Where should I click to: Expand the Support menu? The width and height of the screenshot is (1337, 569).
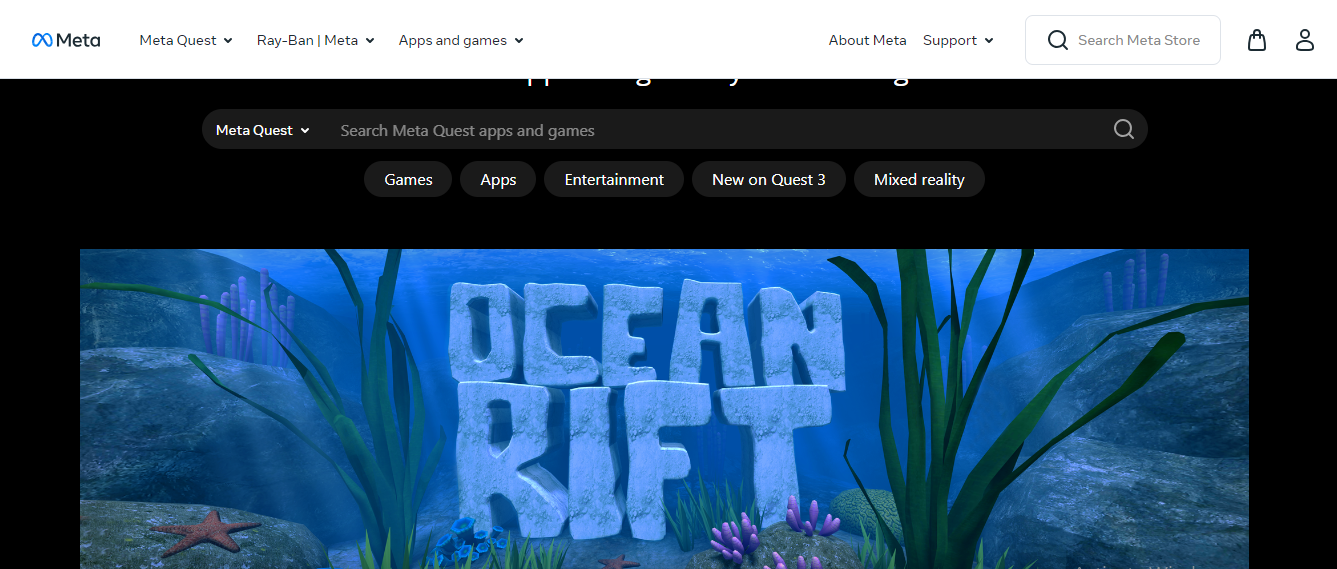click(x=958, y=40)
